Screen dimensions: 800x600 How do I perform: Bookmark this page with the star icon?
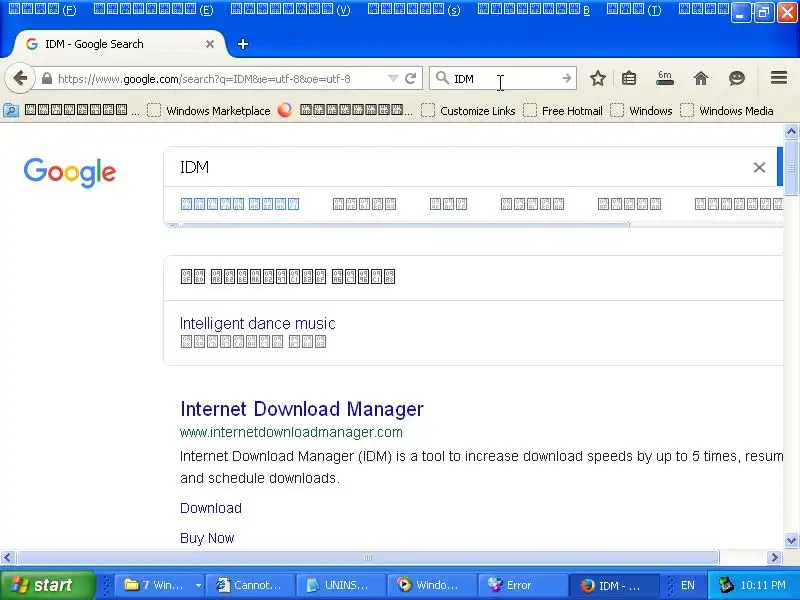pyautogui.click(x=597, y=79)
